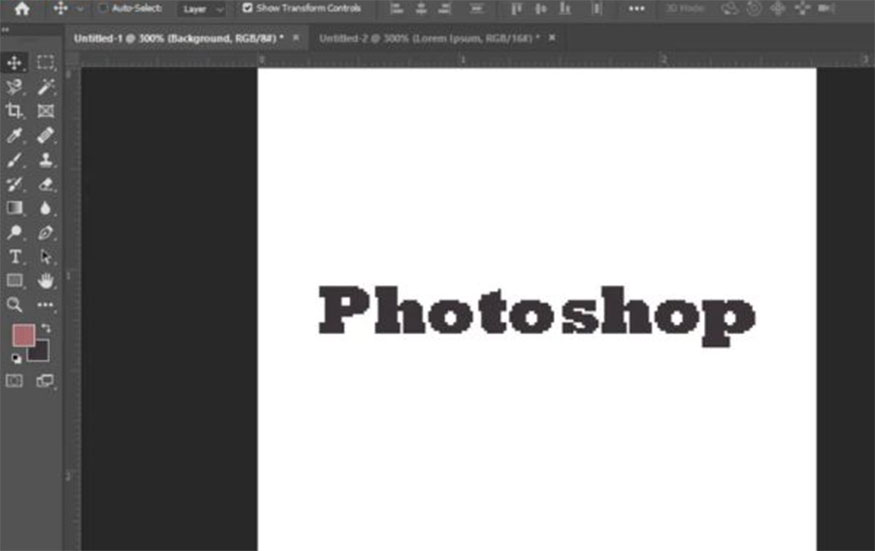Select the Zoom magnifier tool

(15, 304)
